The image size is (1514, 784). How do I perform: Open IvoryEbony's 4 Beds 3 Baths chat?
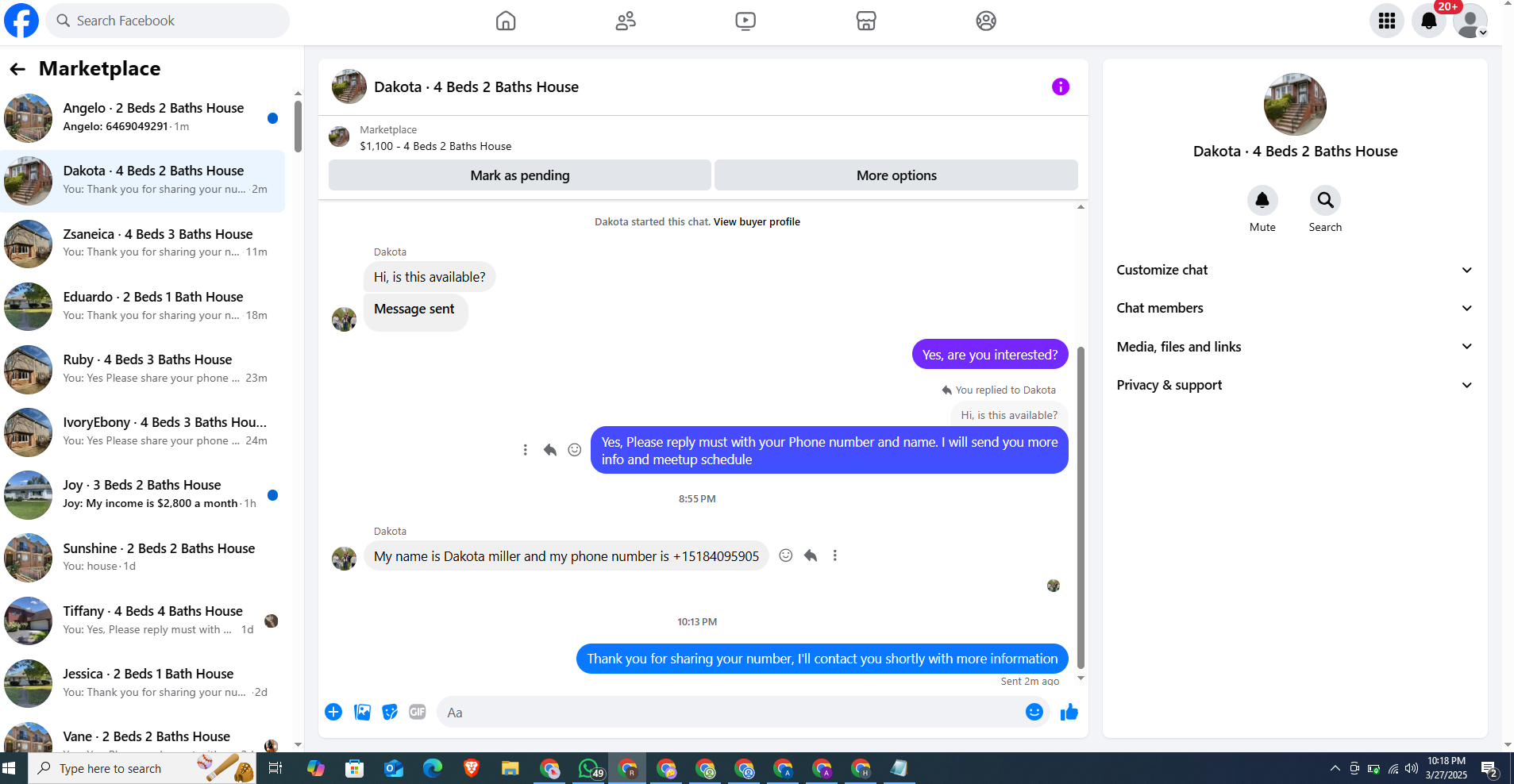[x=143, y=431]
